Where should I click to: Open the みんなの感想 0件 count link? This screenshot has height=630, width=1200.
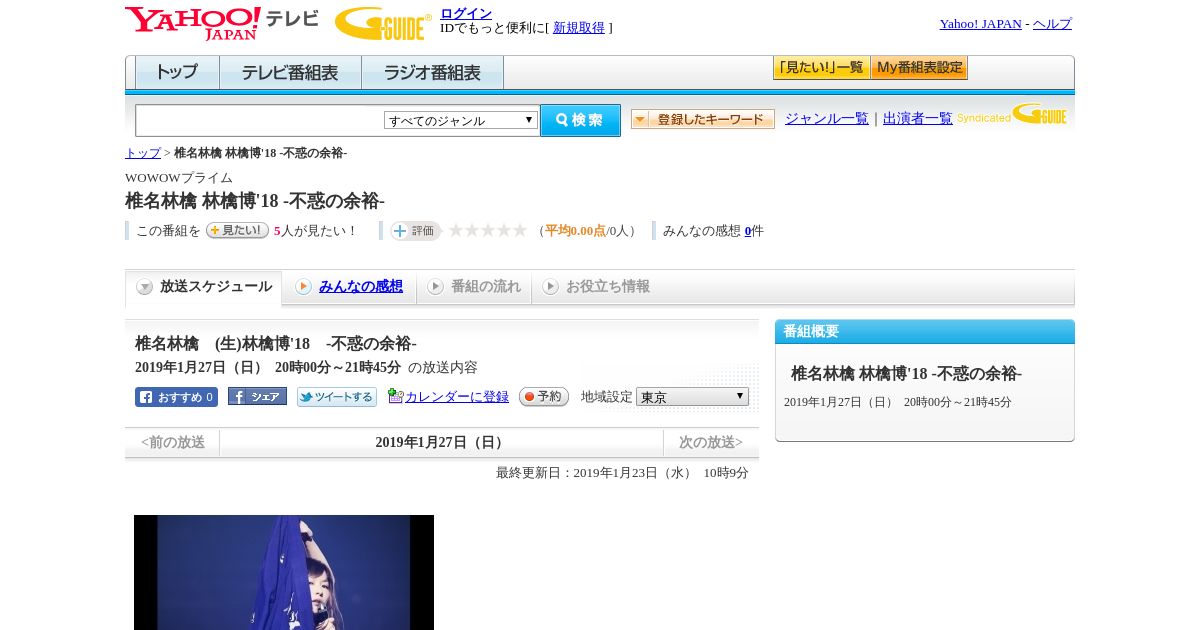click(748, 231)
